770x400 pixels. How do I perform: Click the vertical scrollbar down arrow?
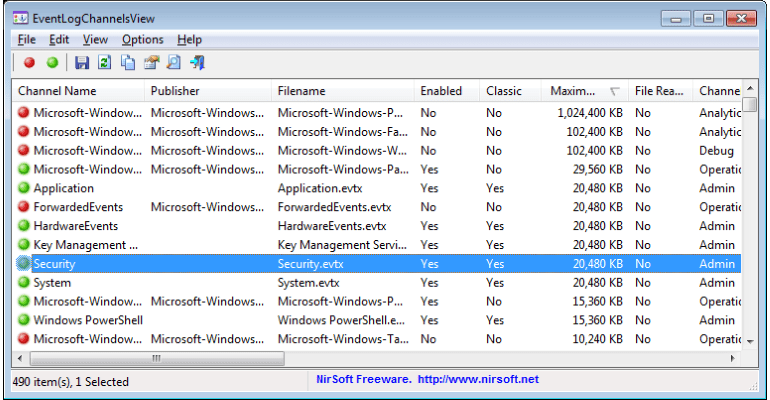749,341
